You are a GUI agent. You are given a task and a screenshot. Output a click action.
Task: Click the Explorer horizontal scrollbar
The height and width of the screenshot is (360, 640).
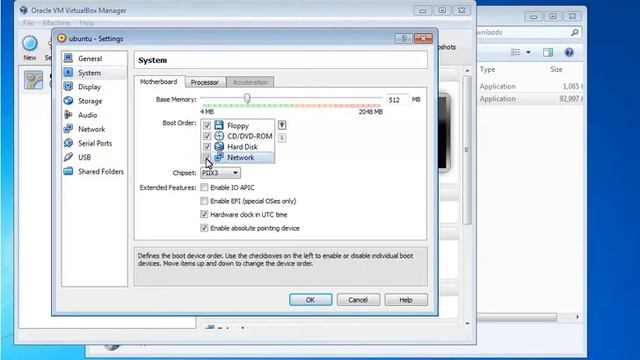(x=517, y=317)
